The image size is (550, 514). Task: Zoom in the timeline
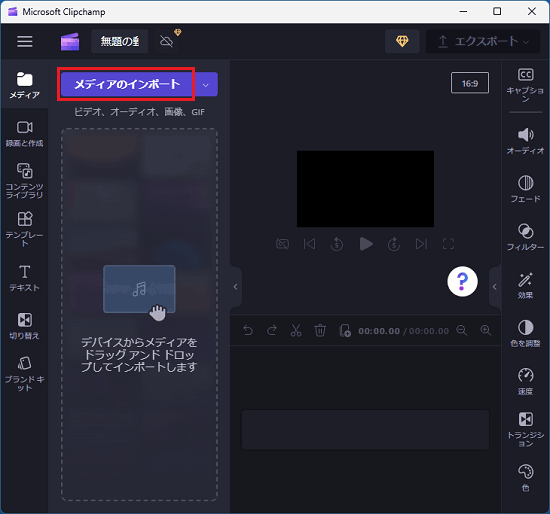[485, 331]
